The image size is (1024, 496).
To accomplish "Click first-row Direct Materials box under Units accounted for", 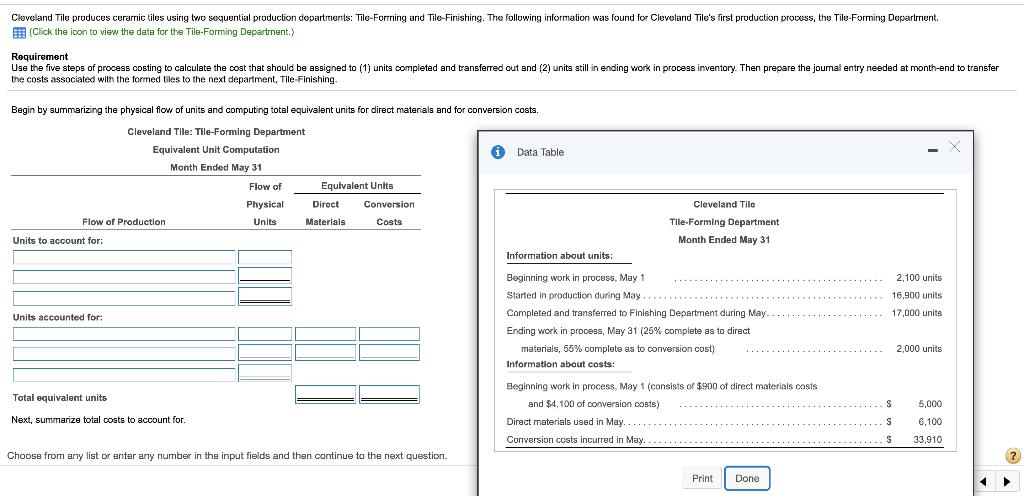I will point(325,334).
